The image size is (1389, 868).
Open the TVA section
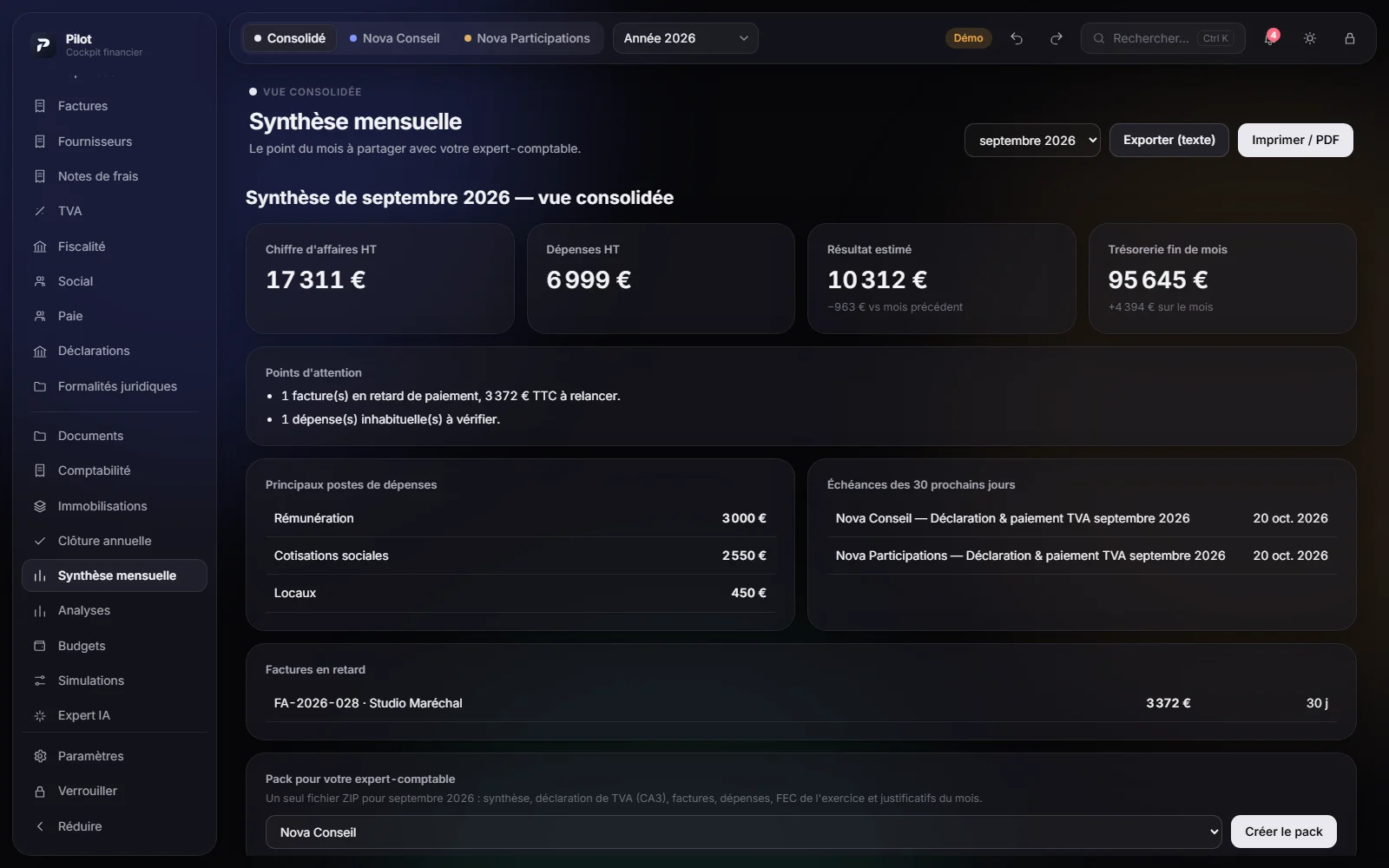coord(114,211)
